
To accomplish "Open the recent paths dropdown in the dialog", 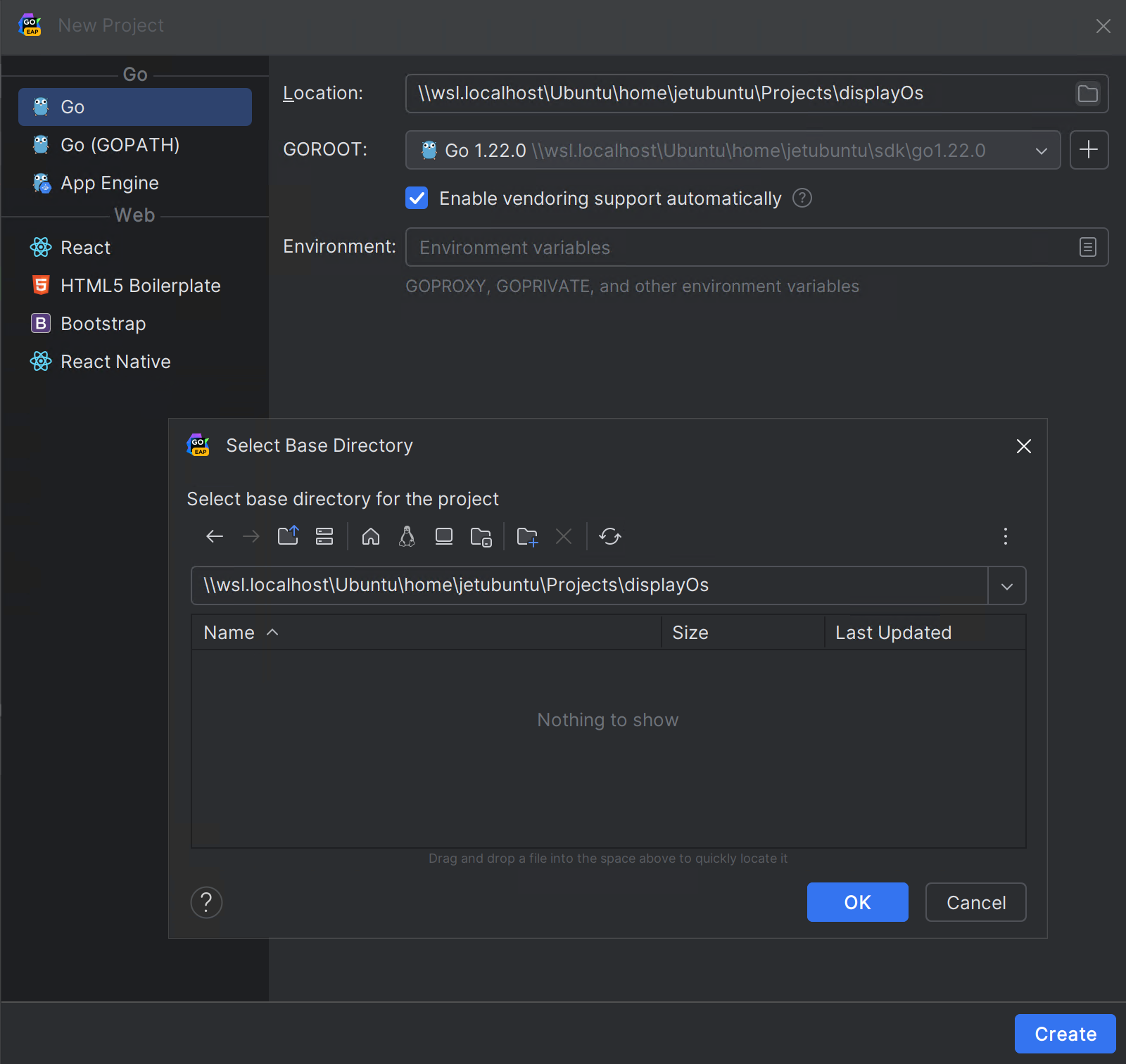I will pos(1006,585).
